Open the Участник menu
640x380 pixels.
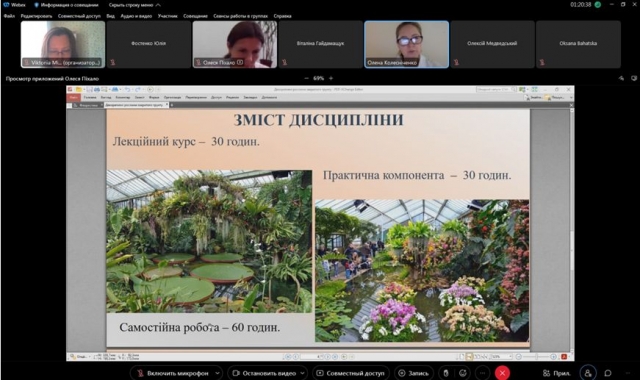(x=167, y=16)
